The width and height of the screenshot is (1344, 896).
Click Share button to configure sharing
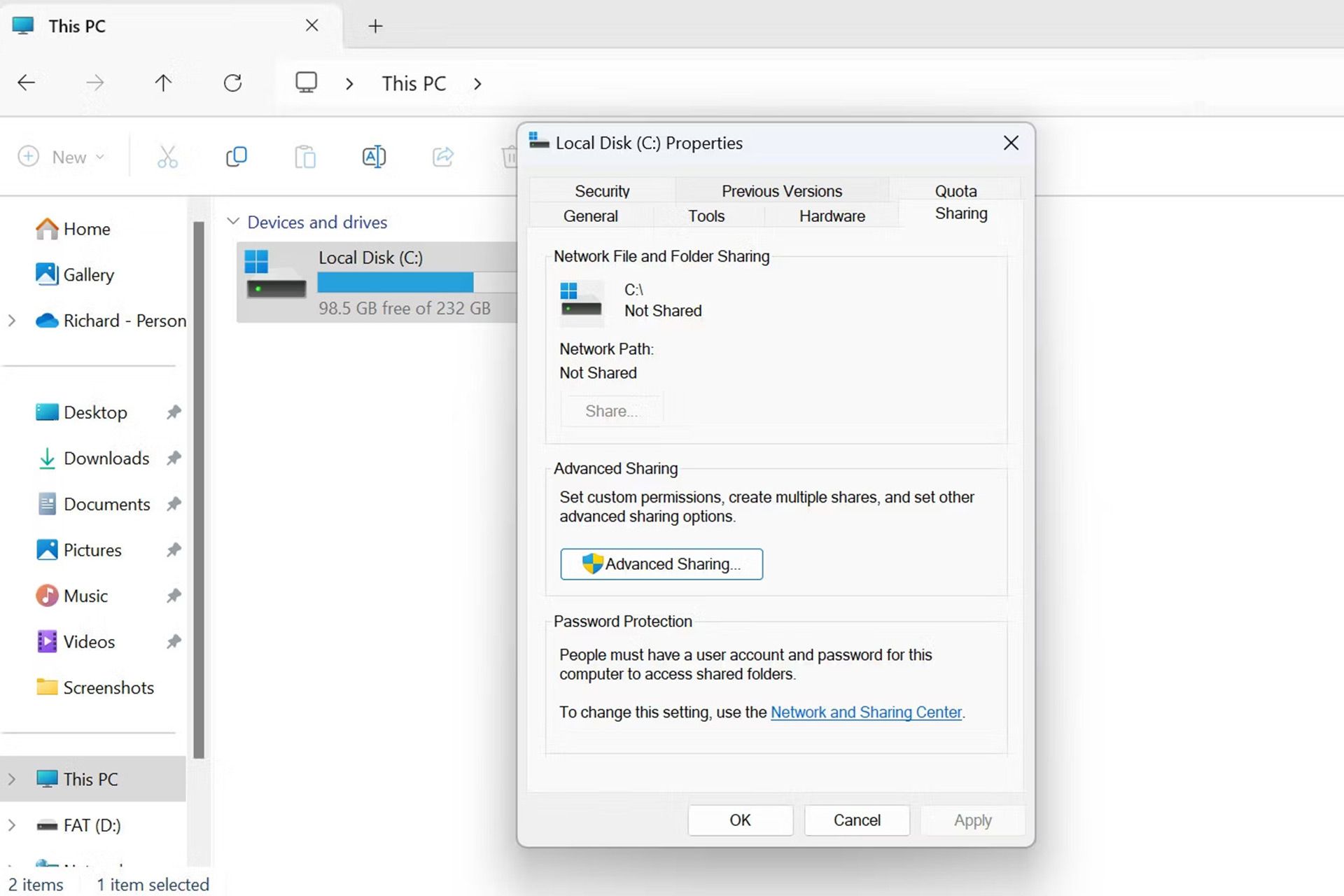tap(611, 411)
